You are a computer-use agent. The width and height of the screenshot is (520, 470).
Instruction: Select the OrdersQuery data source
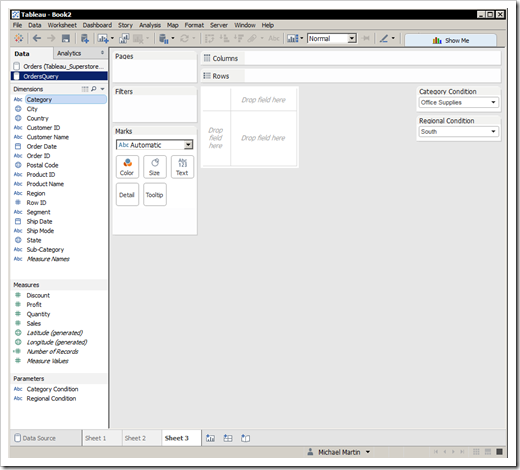[x=59, y=76]
